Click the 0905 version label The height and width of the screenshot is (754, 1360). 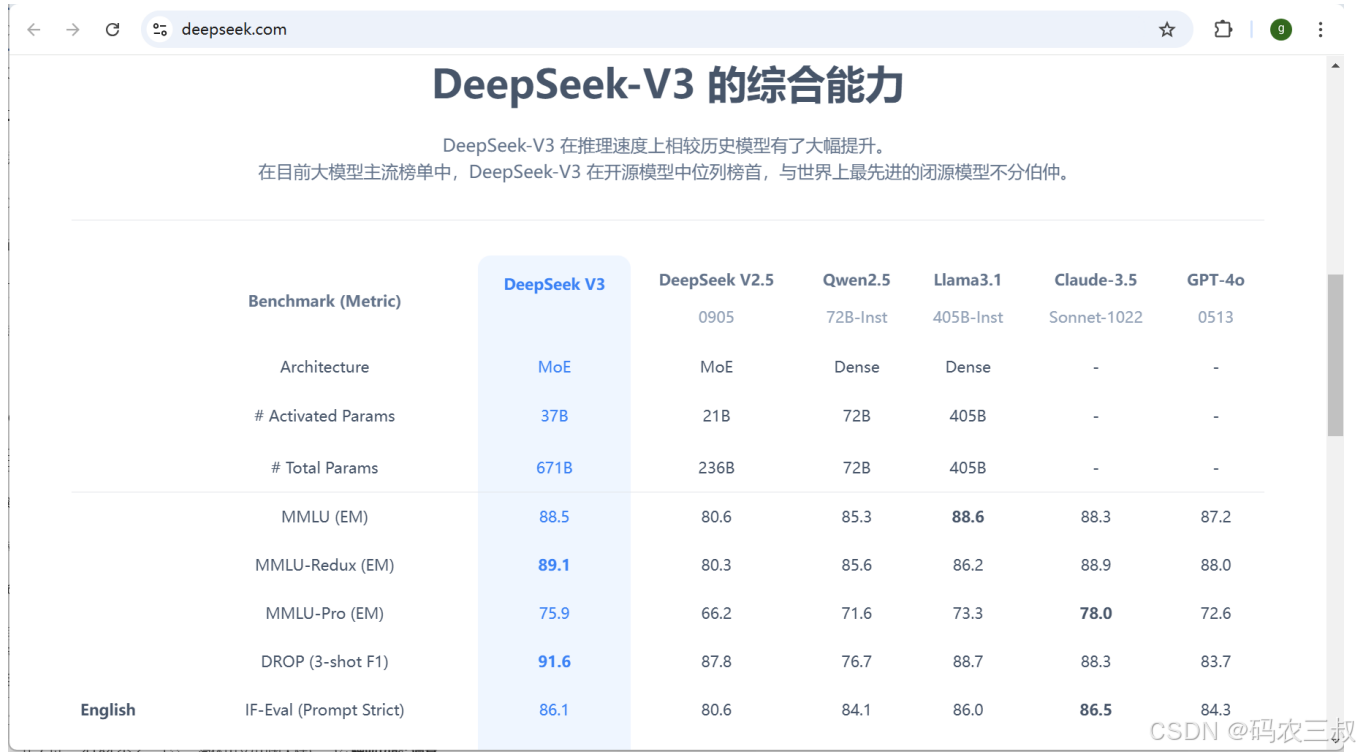tap(716, 317)
